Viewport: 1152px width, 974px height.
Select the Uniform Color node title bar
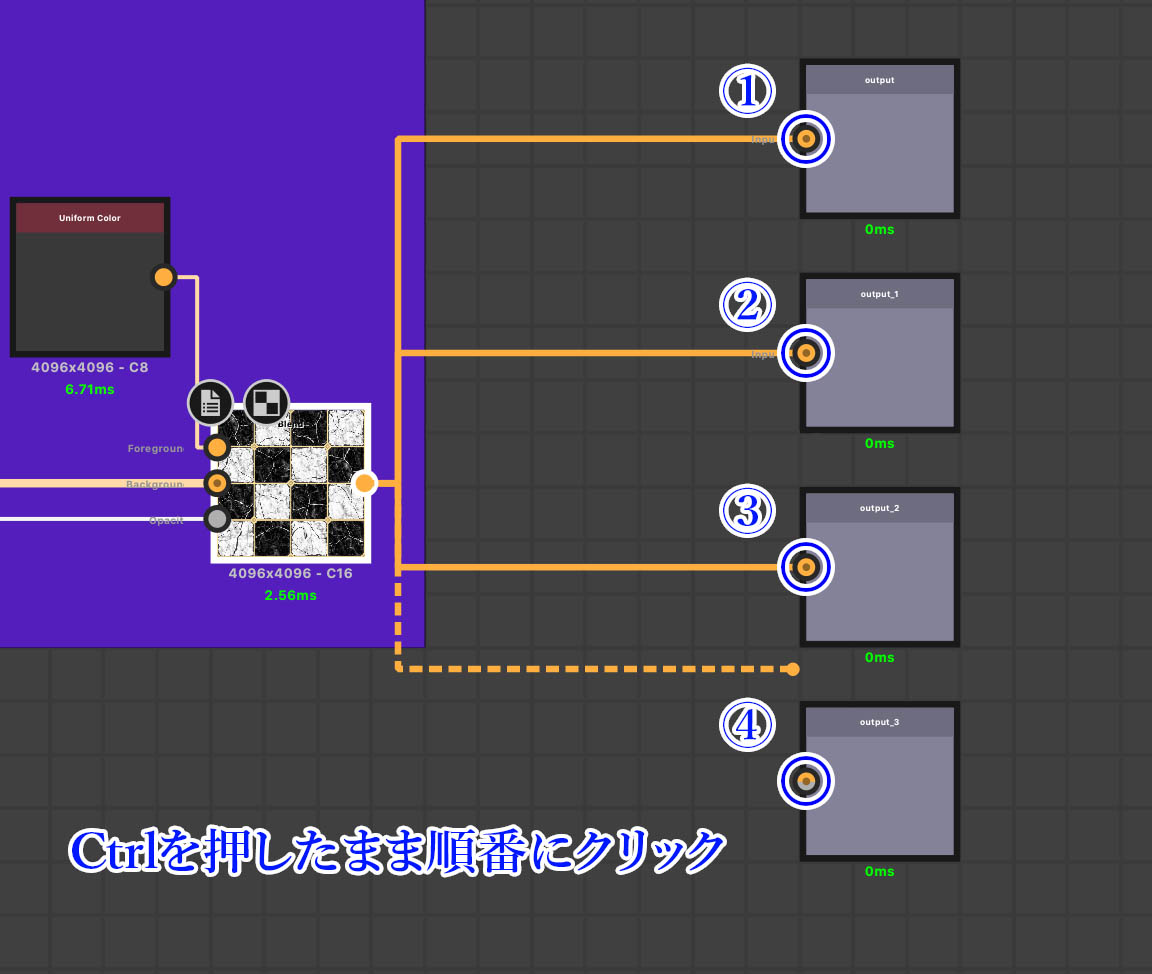(90, 218)
